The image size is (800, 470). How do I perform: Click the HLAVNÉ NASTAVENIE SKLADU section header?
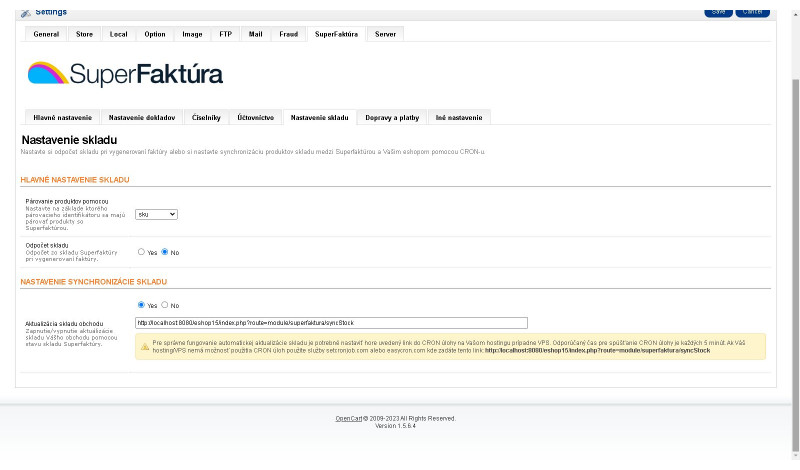point(75,180)
